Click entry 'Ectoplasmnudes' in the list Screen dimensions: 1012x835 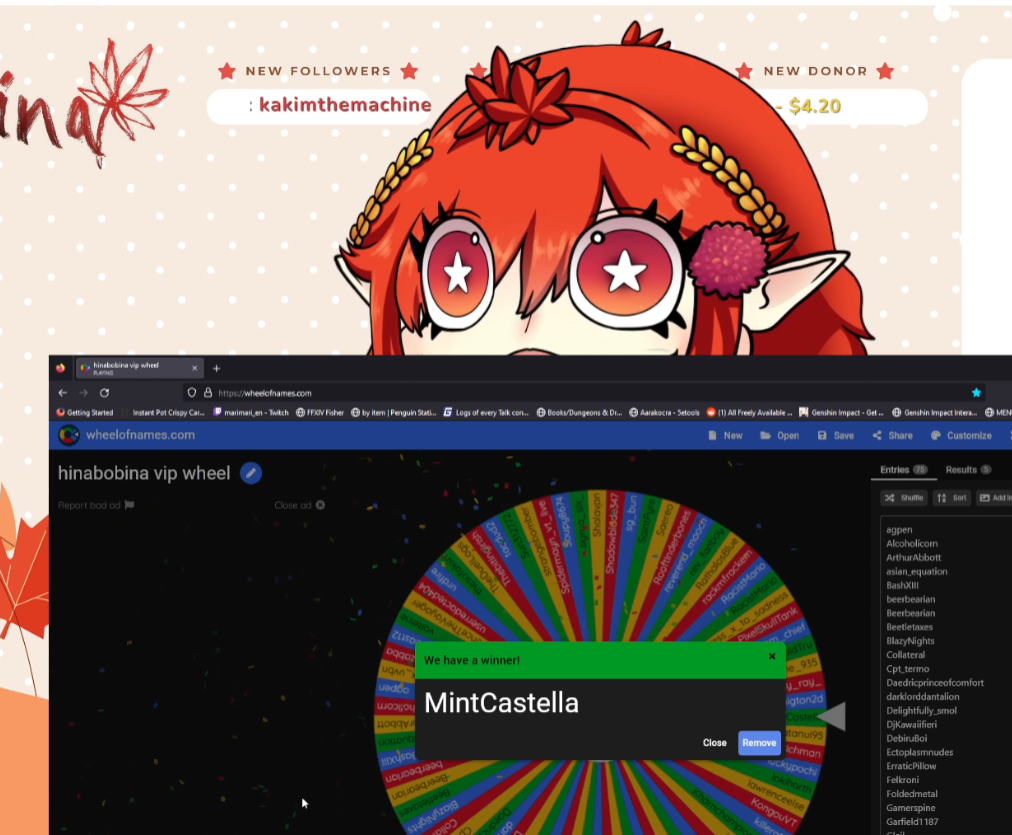pyautogui.click(x=919, y=752)
